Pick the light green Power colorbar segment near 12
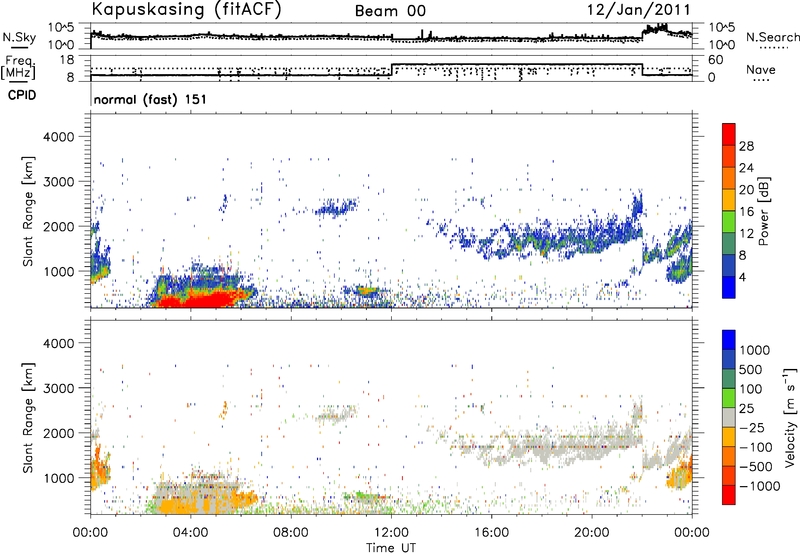800x554 pixels. coord(729,222)
